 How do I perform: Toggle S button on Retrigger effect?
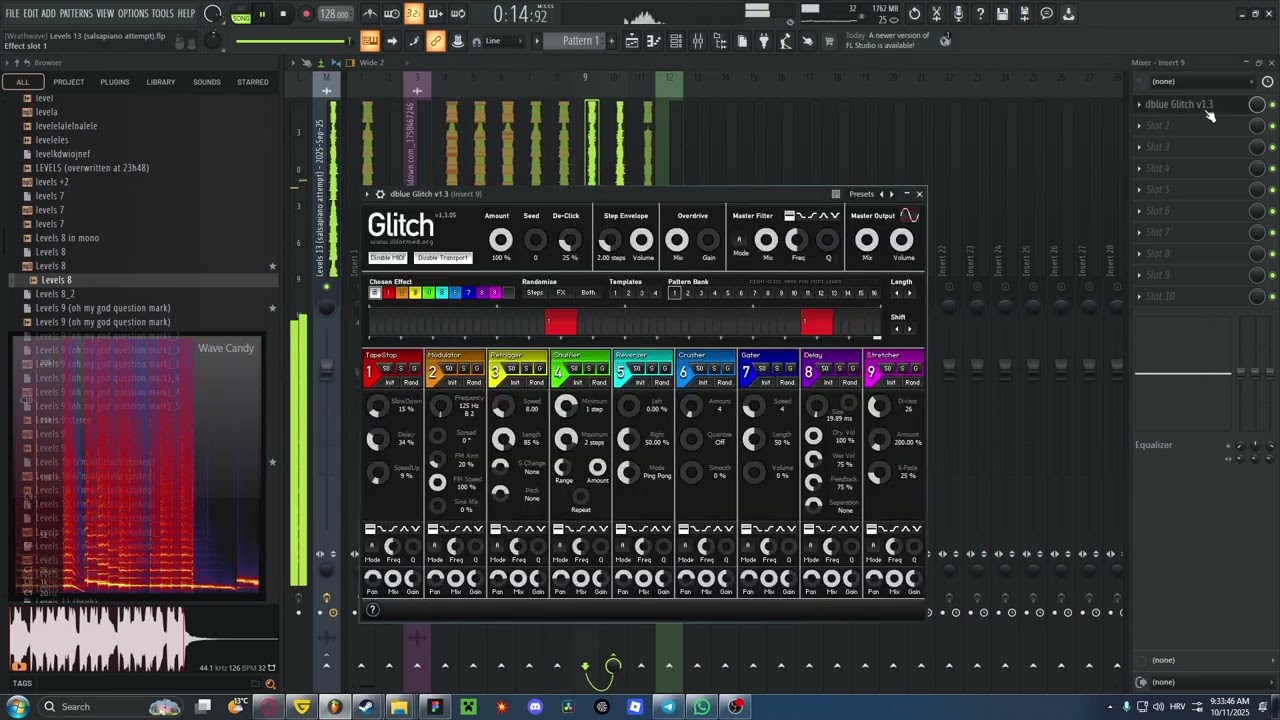click(526, 369)
